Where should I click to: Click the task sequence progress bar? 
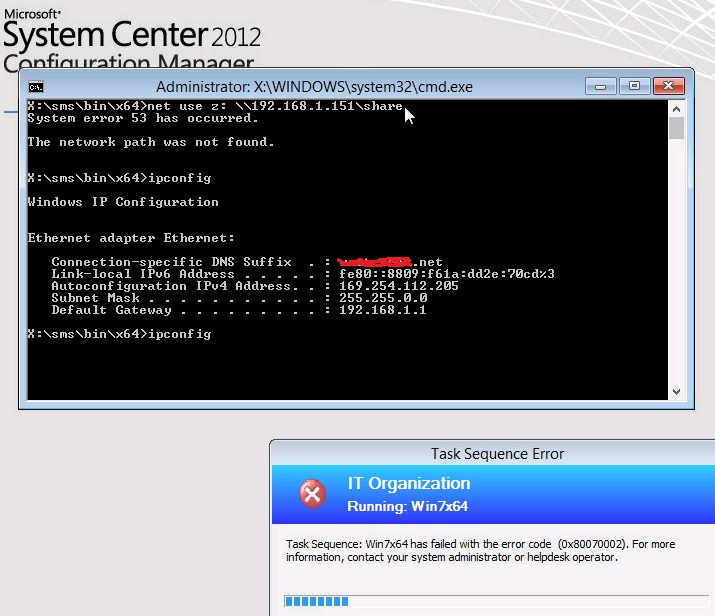pos(499,601)
